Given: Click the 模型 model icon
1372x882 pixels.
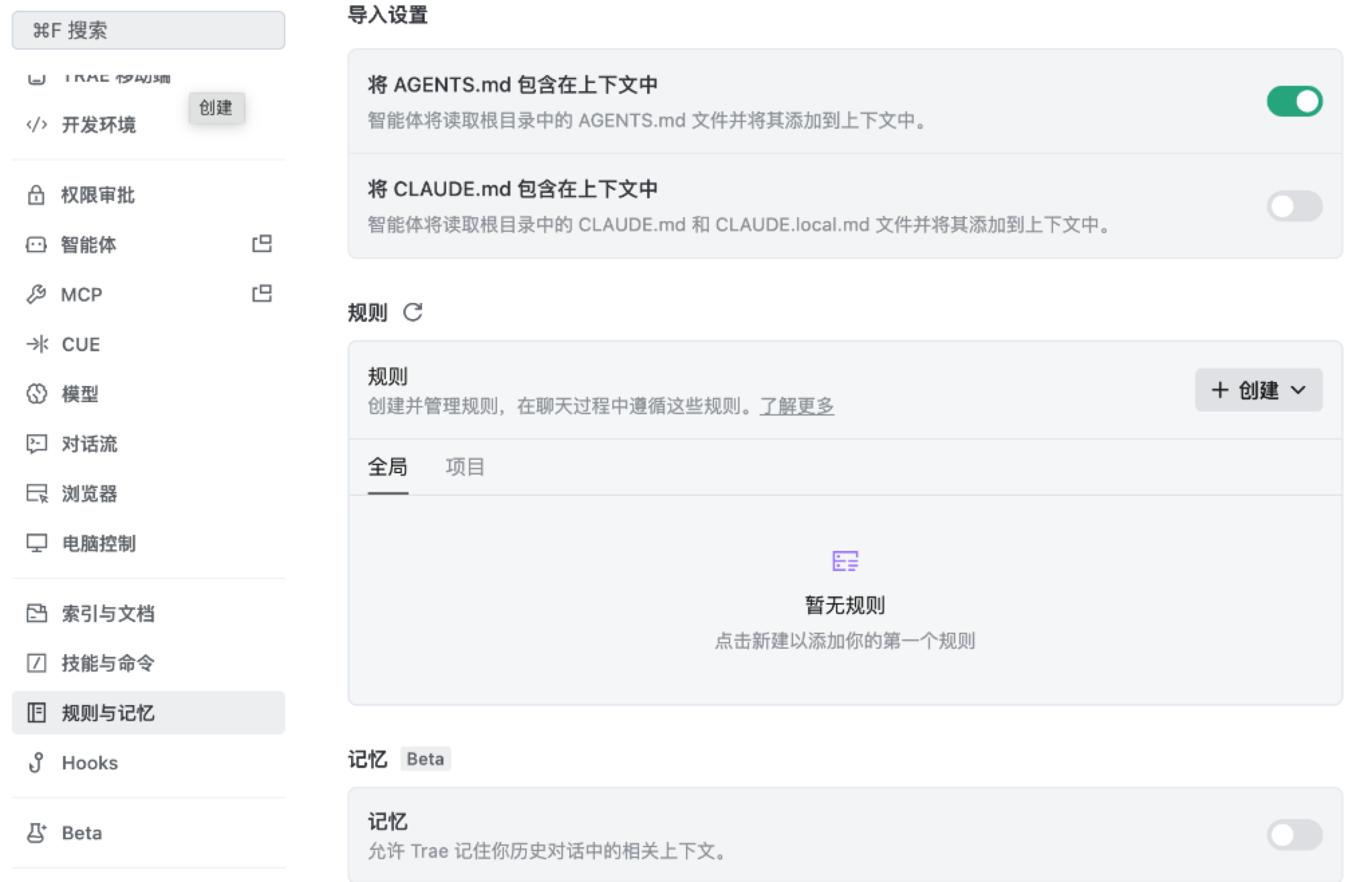Looking at the screenshot, I should pos(37,393).
